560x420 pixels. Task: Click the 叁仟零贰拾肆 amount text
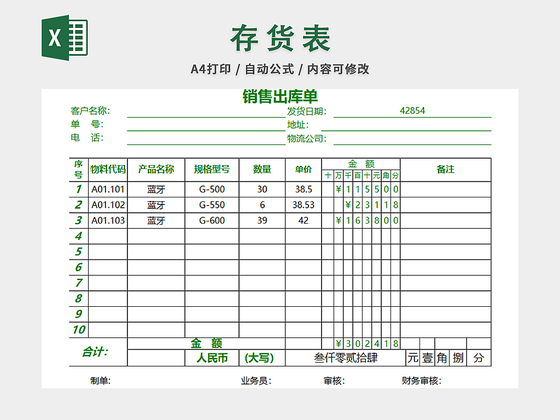click(345, 358)
